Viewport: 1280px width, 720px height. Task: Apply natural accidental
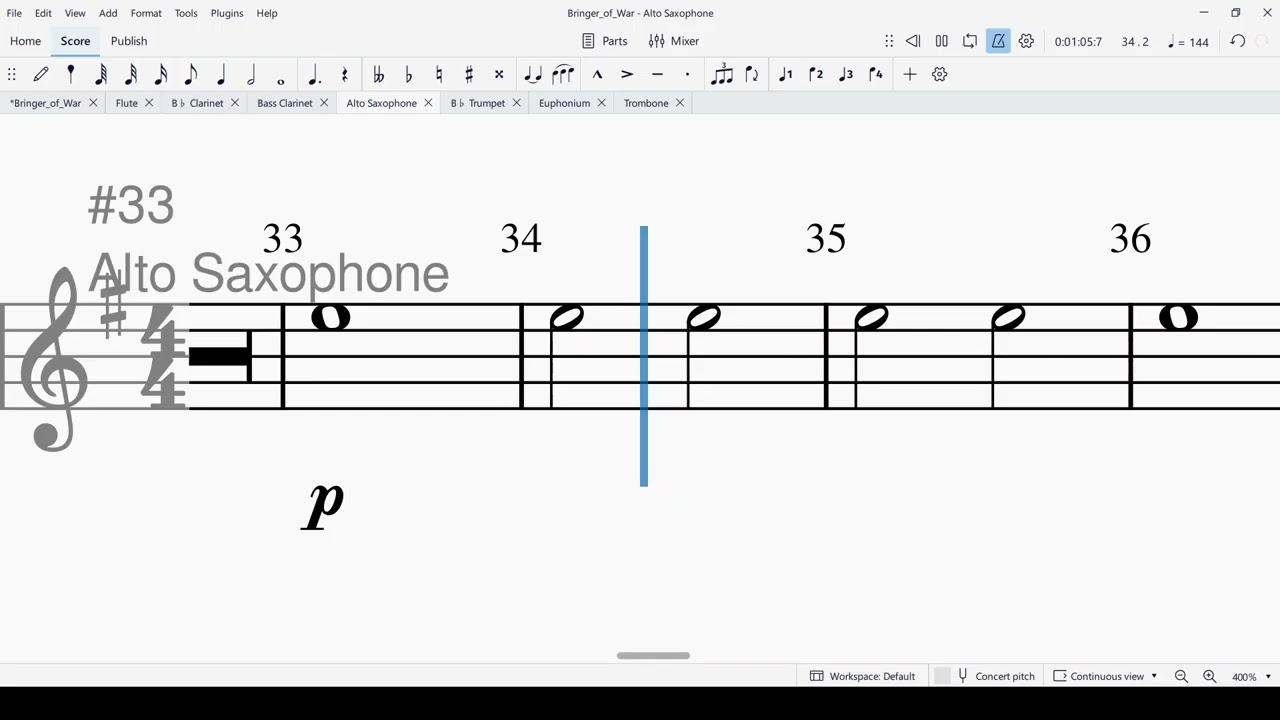438,74
